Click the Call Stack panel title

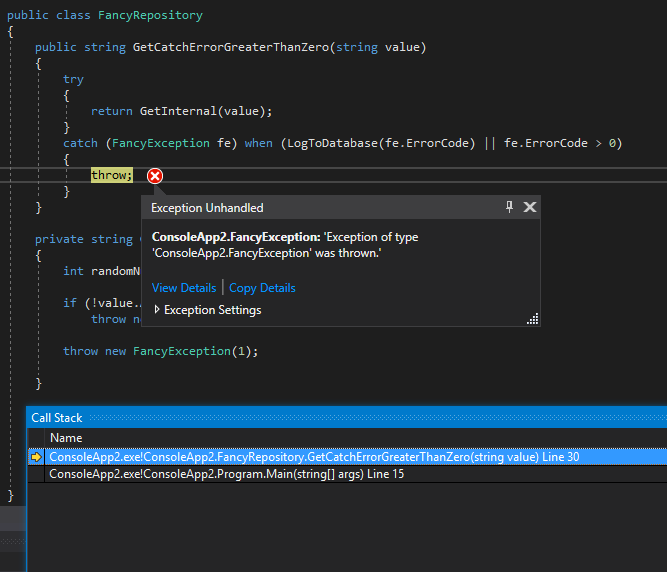click(x=57, y=417)
